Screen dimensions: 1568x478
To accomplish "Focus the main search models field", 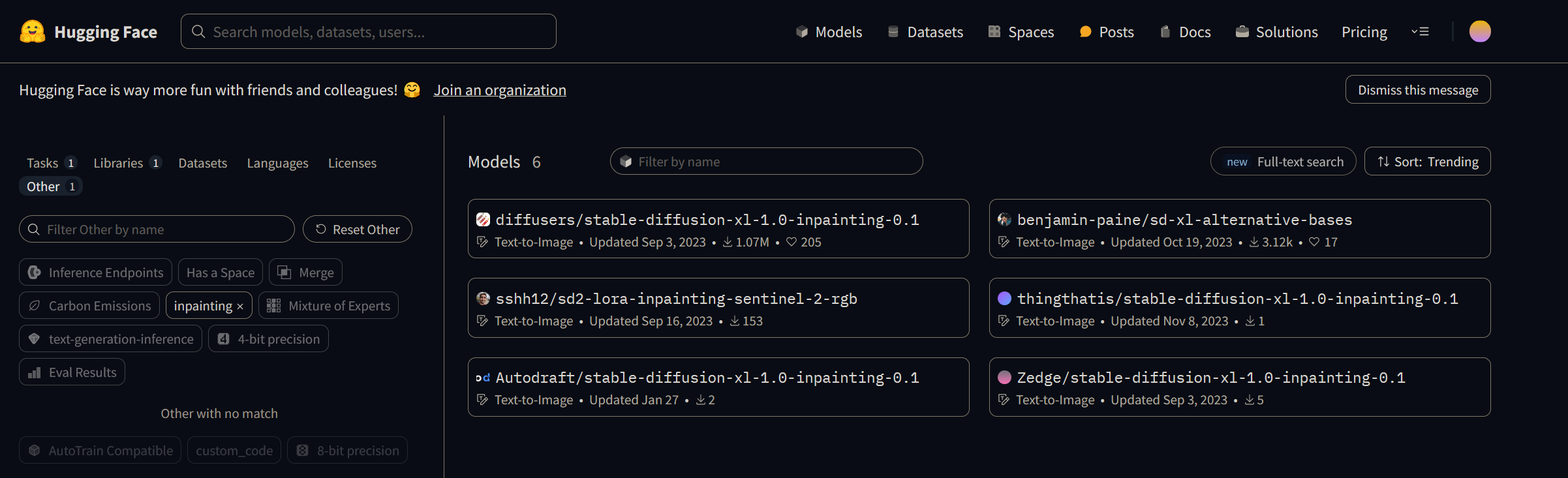I will [369, 31].
